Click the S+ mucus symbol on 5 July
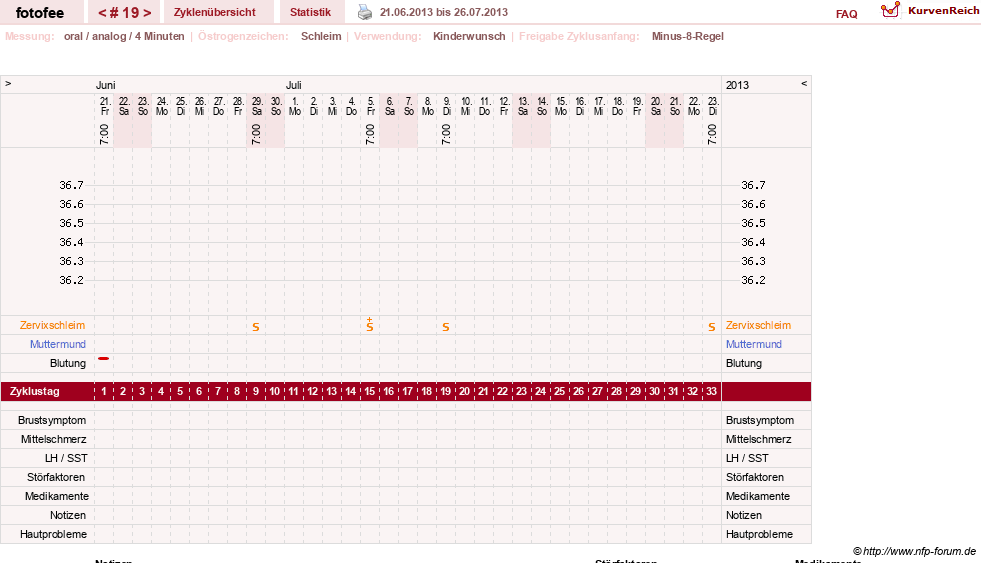The height and width of the screenshot is (563, 981). 370,325
